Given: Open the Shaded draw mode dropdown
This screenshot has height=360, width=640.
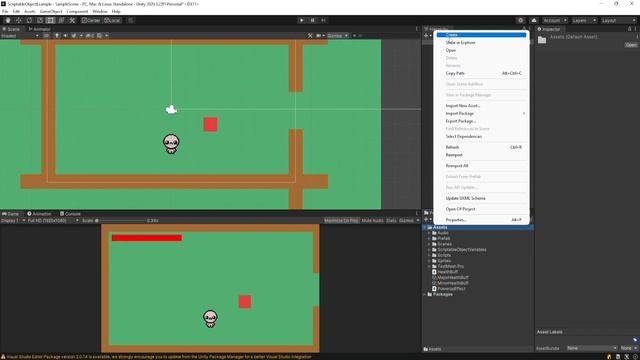Looking at the screenshot, I should [20, 36].
